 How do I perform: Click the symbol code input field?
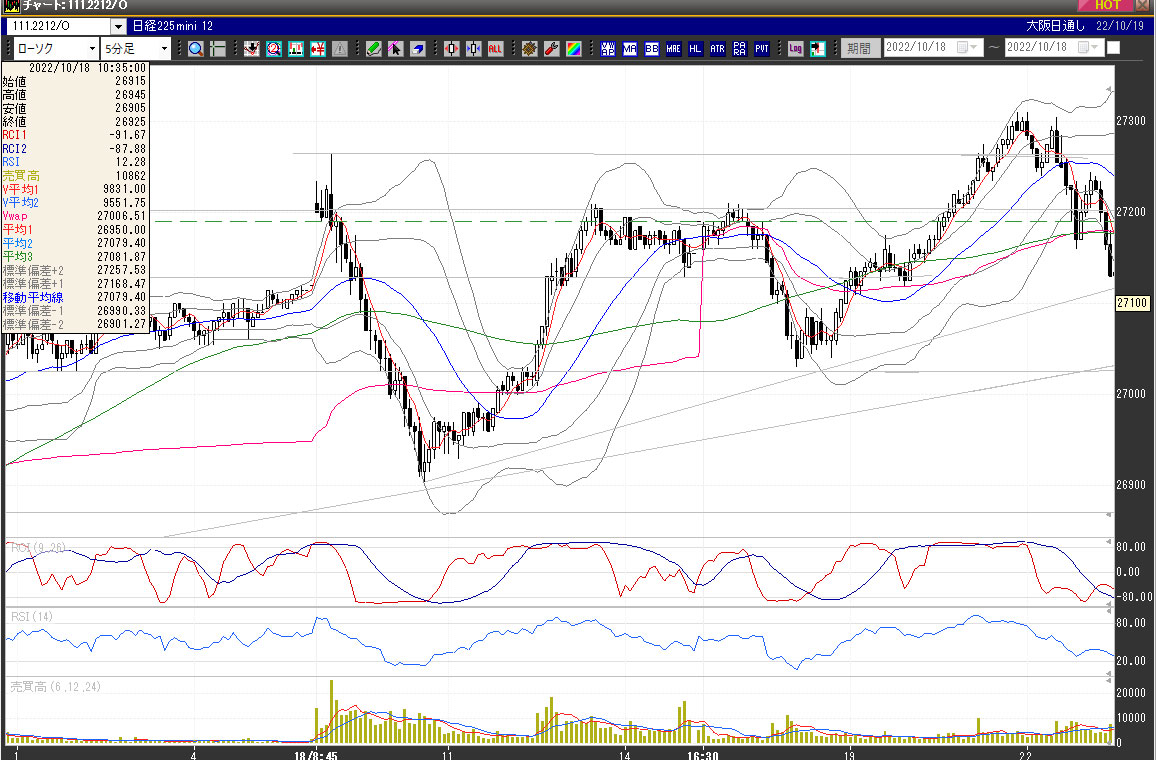click(x=59, y=27)
